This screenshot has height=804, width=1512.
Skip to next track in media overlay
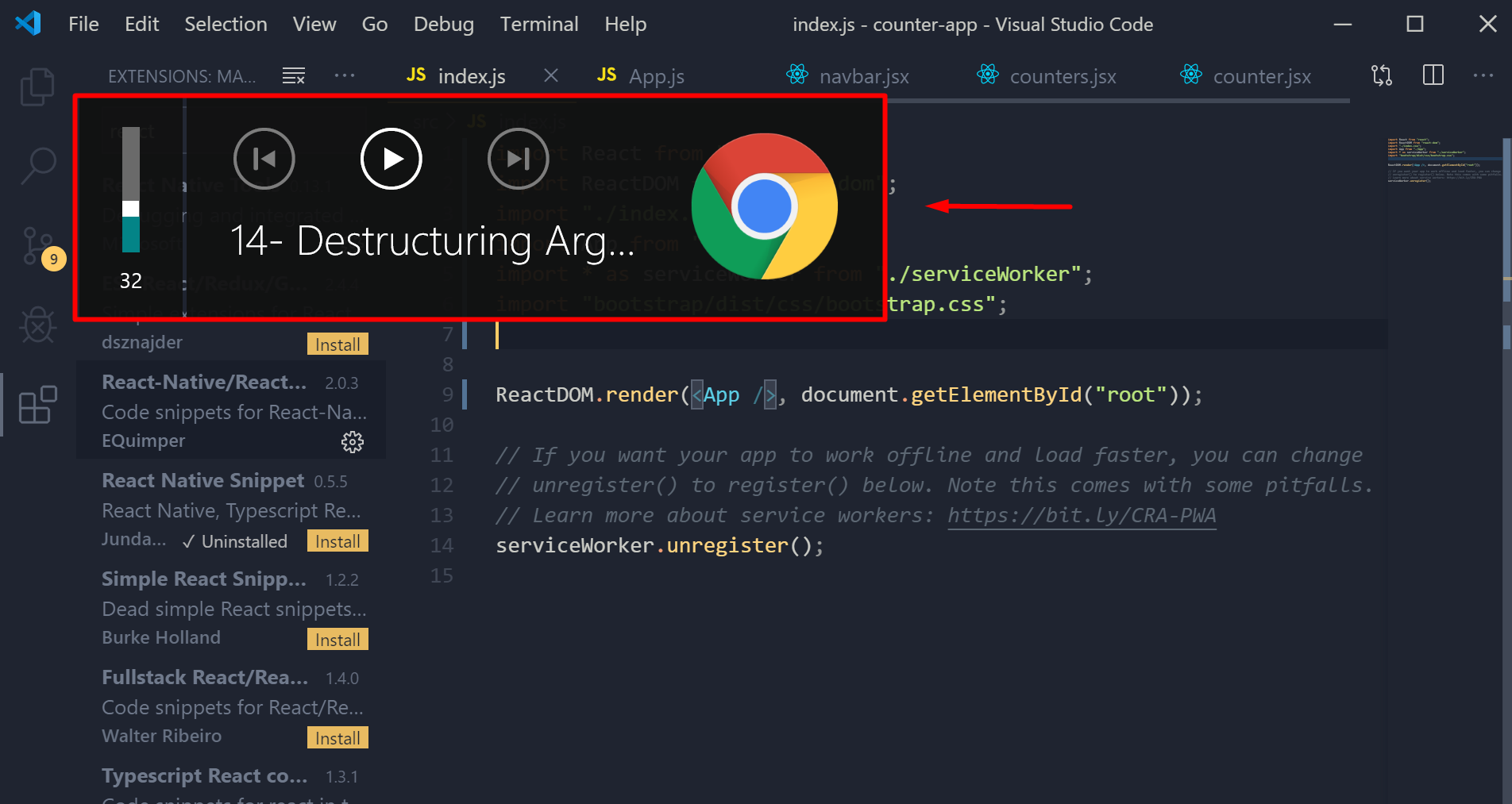click(x=519, y=159)
